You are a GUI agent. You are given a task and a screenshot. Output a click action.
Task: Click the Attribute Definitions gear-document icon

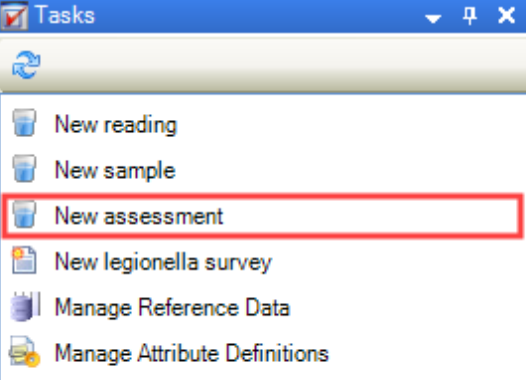point(24,352)
